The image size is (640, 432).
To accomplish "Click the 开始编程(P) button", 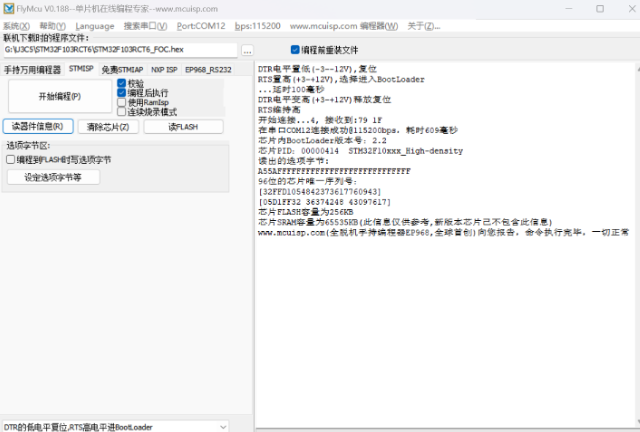I will [60, 96].
